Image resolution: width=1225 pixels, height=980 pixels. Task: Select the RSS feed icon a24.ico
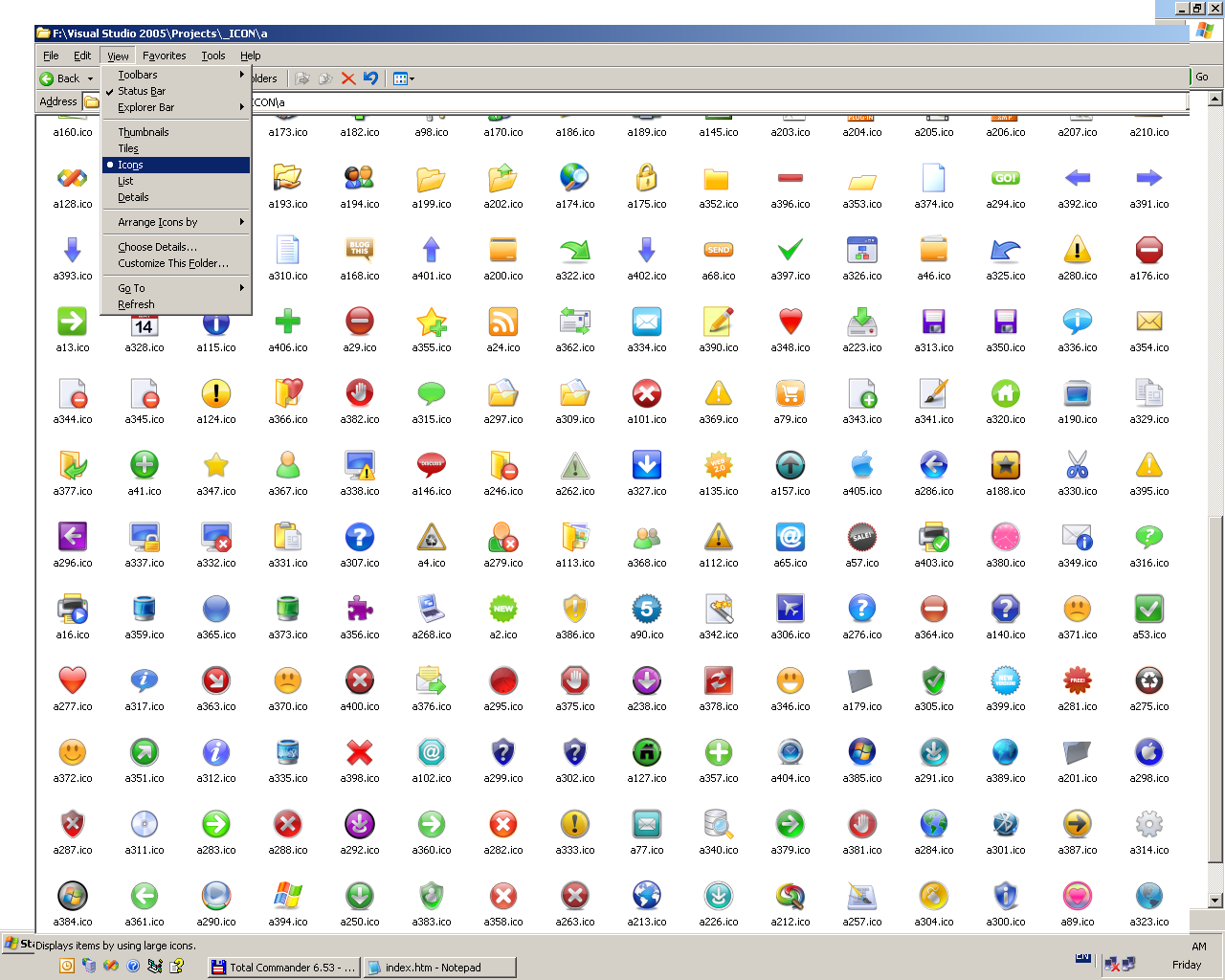[503, 321]
